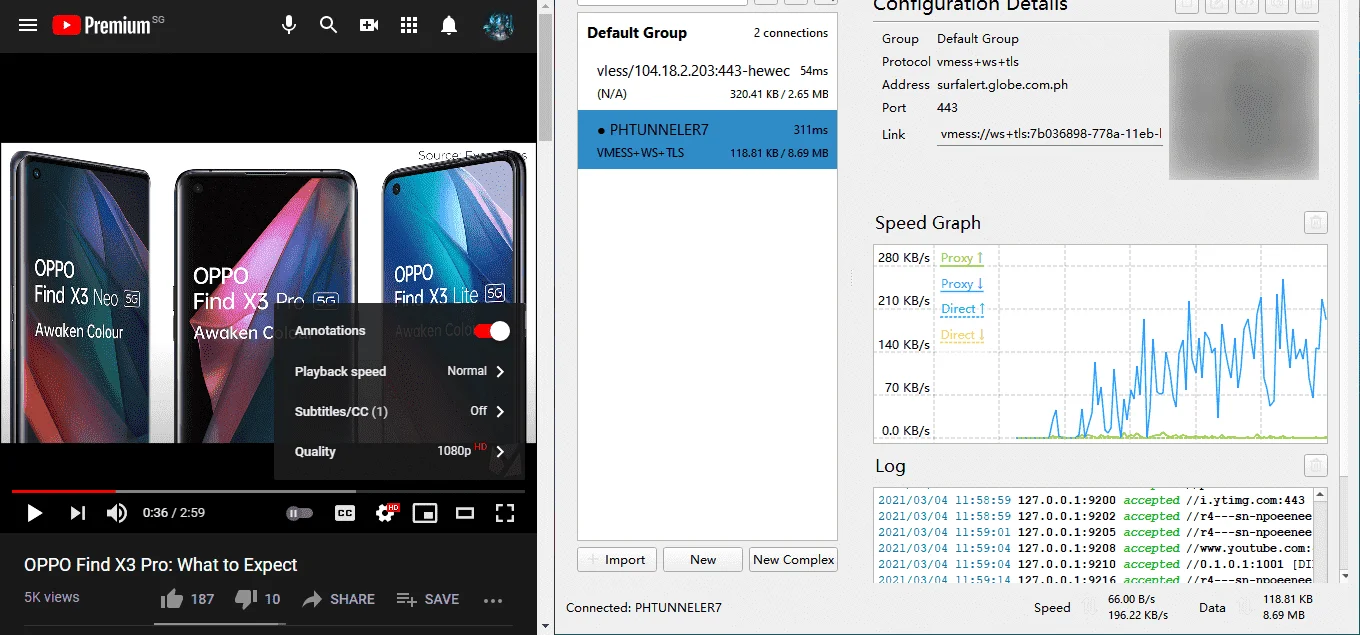Open the Quality 1080p submenu

coord(400,451)
